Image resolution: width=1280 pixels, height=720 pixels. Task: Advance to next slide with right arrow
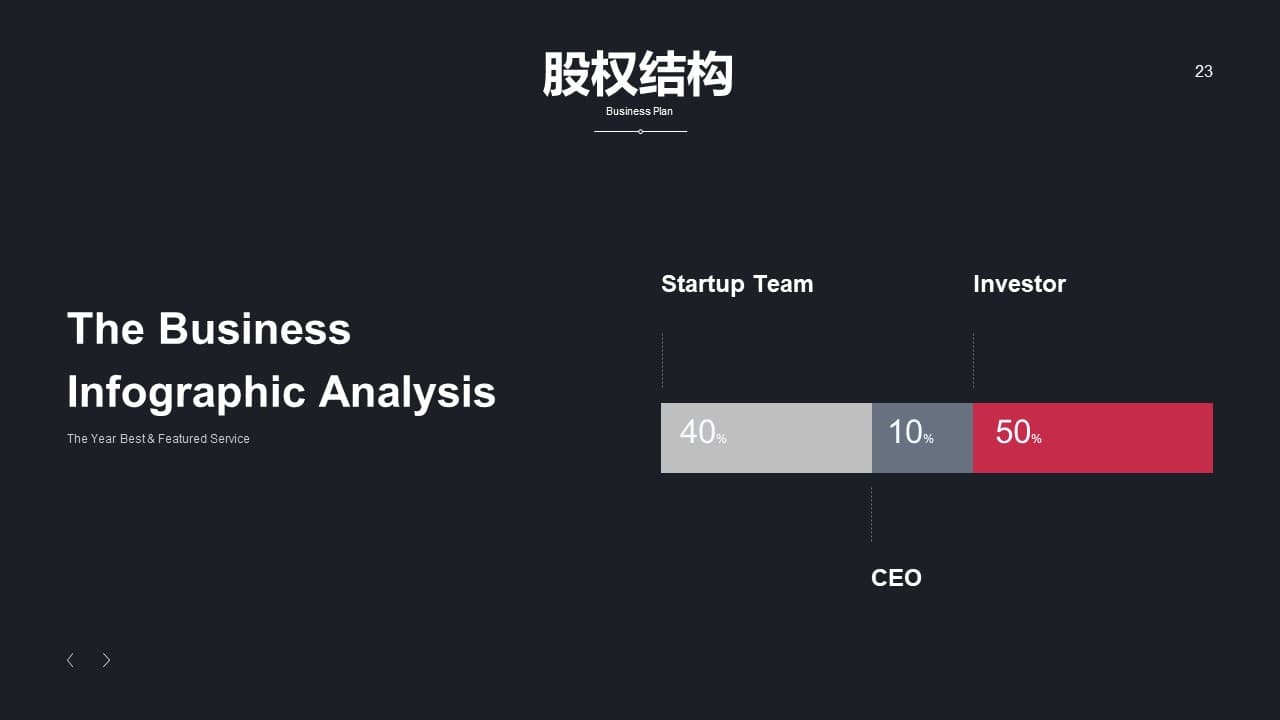pyautogui.click(x=106, y=660)
